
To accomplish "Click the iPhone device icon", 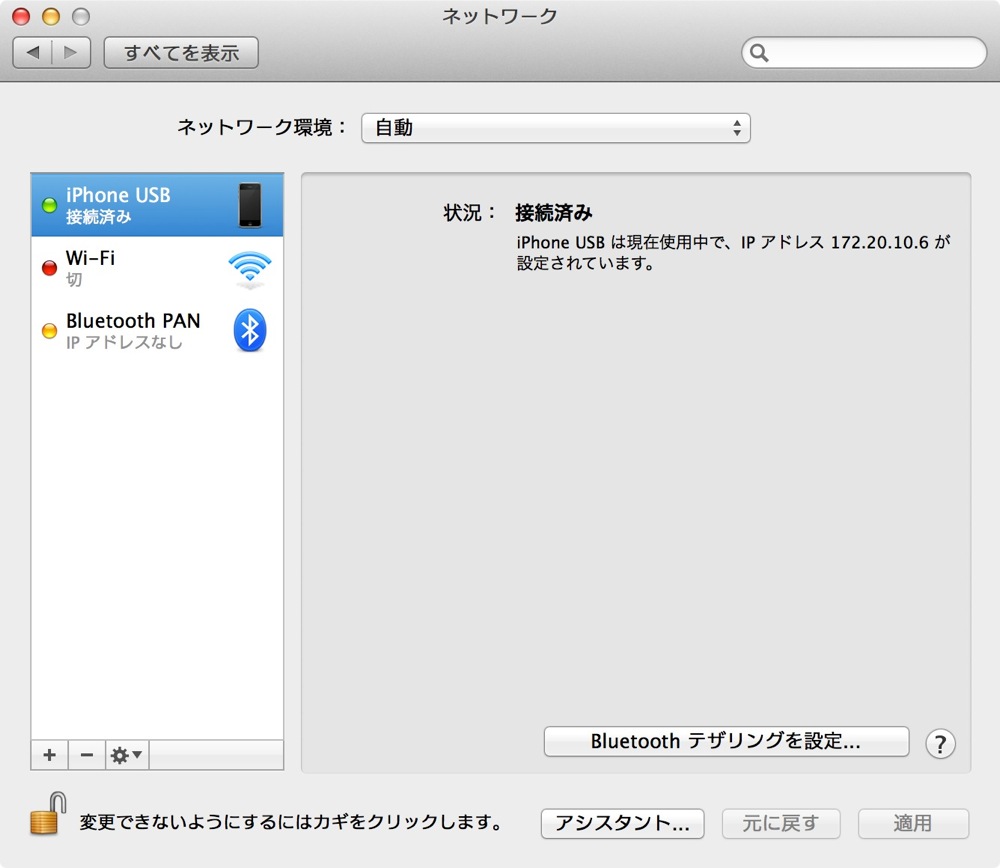I will (x=250, y=205).
